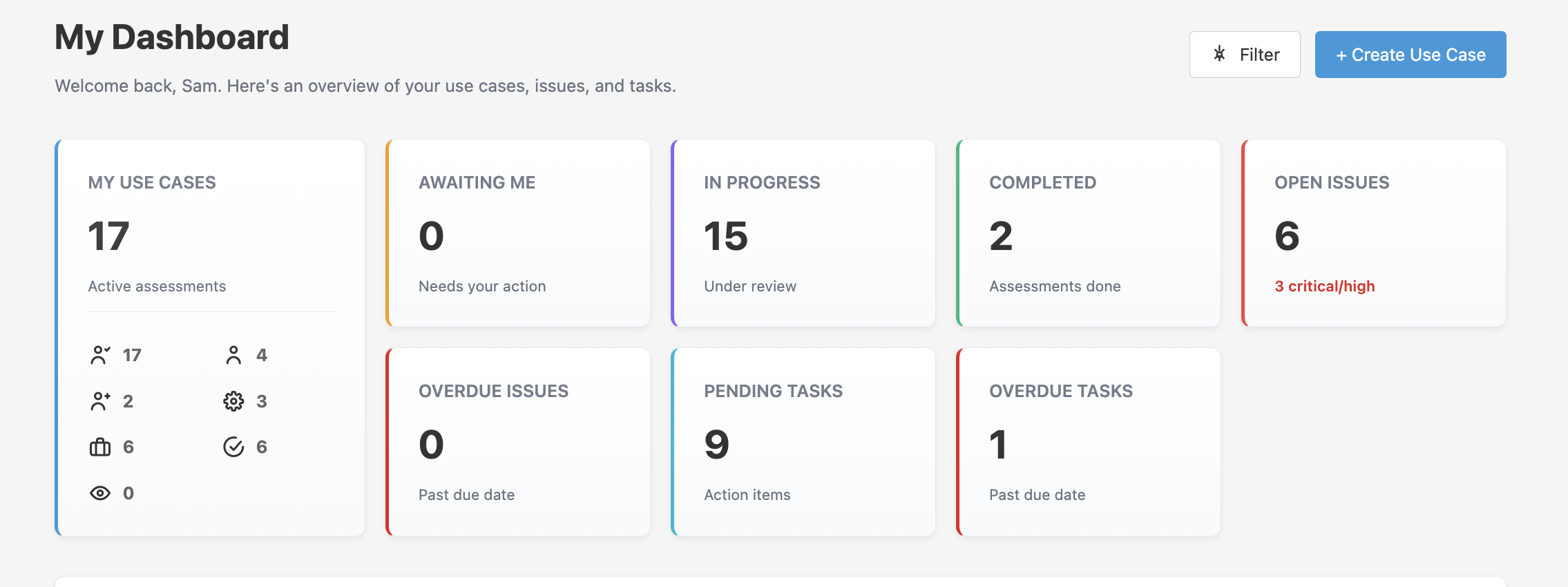Image resolution: width=1568 pixels, height=587 pixels.
Task: Click the 'Welcome back, Sam' subtitle
Action: coord(365,86)
